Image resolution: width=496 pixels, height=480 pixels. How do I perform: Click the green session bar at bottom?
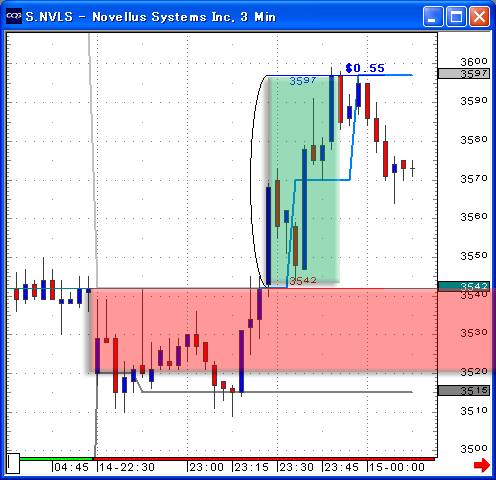pyautogui.click(x=56, y=459)
